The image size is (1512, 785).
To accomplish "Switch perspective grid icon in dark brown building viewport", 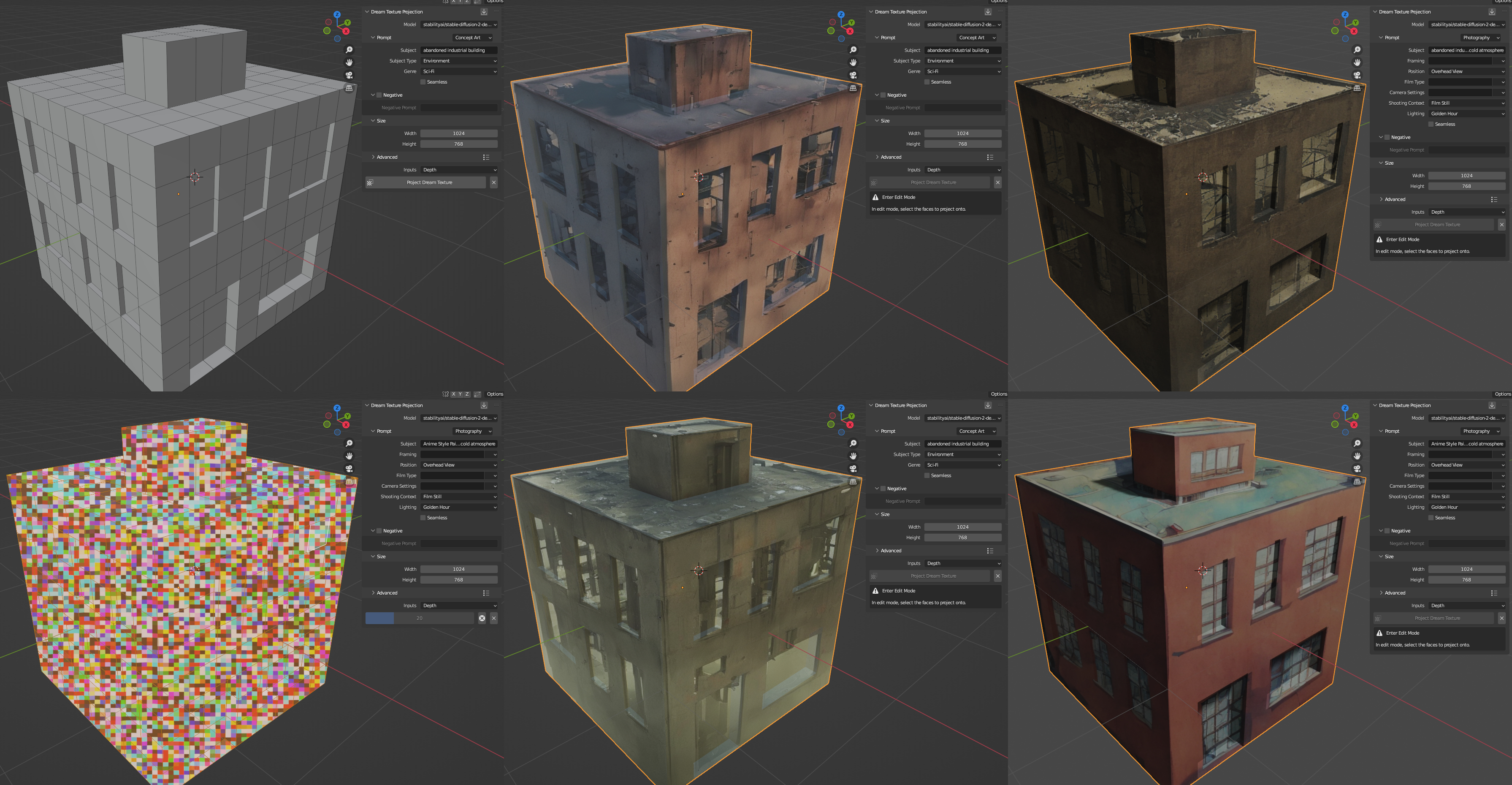I will pos(1357,88).
